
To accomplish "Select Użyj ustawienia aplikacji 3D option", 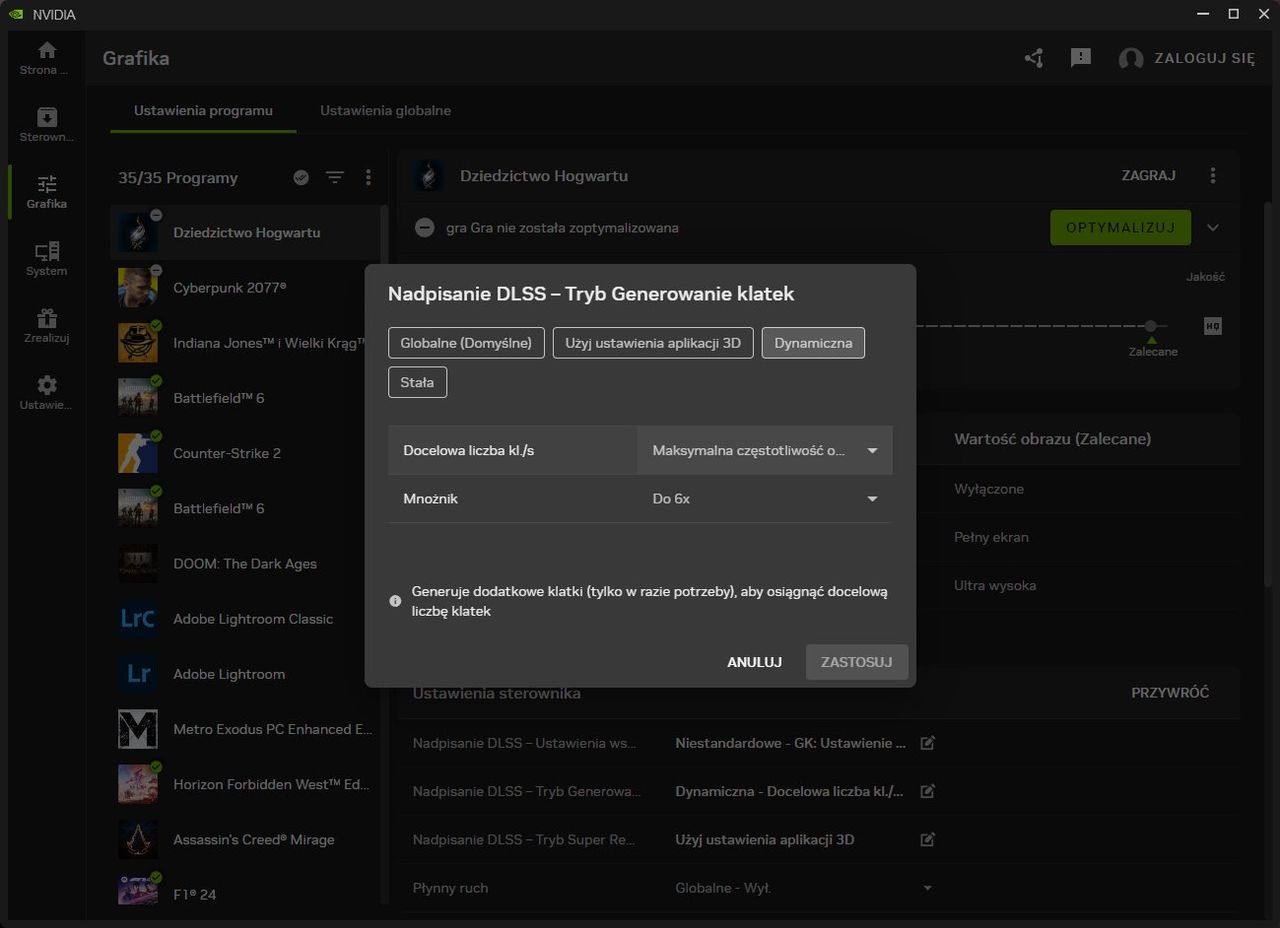I will 653,343.
